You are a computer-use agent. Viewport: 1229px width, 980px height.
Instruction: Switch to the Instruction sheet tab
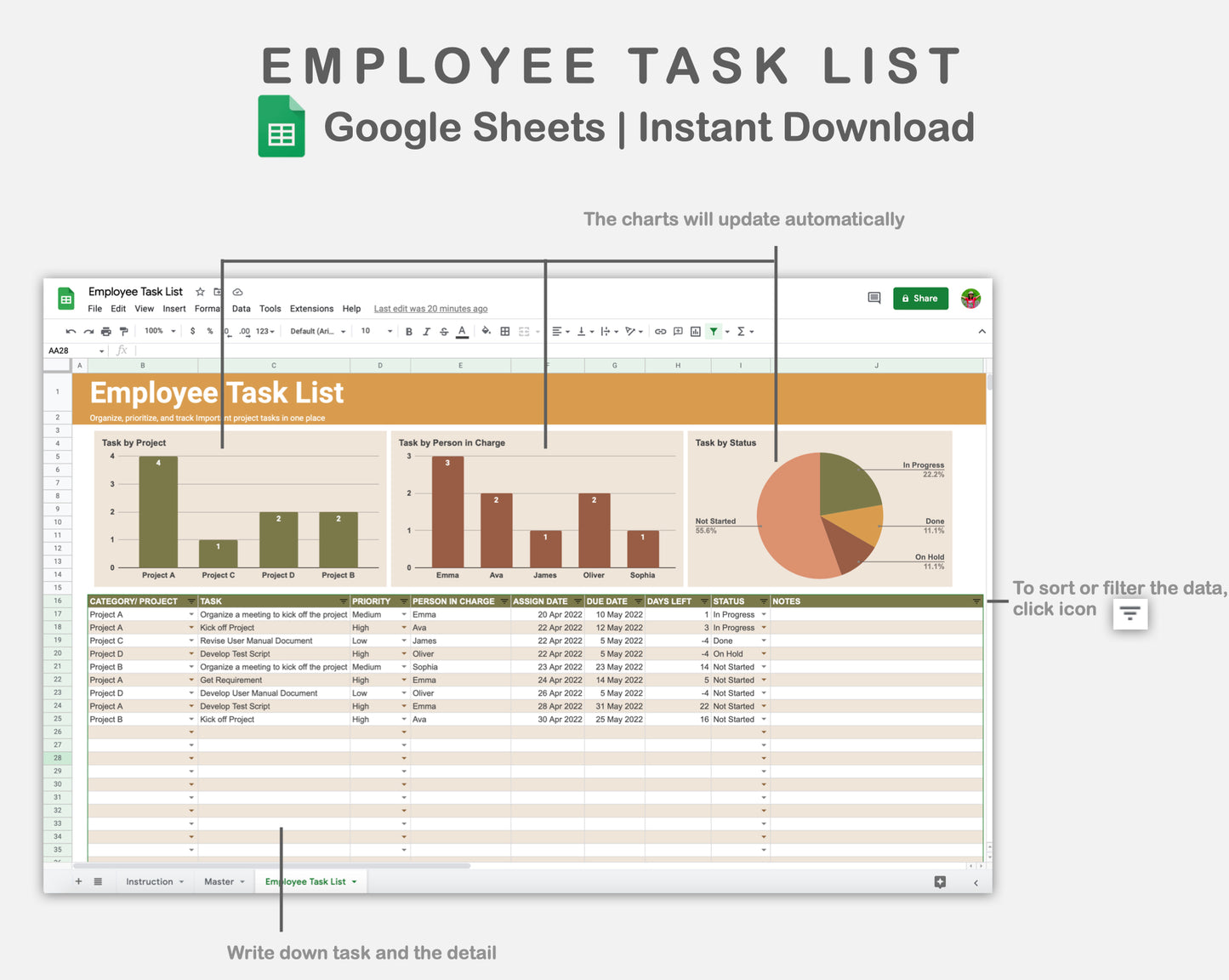tap(150, 881)
